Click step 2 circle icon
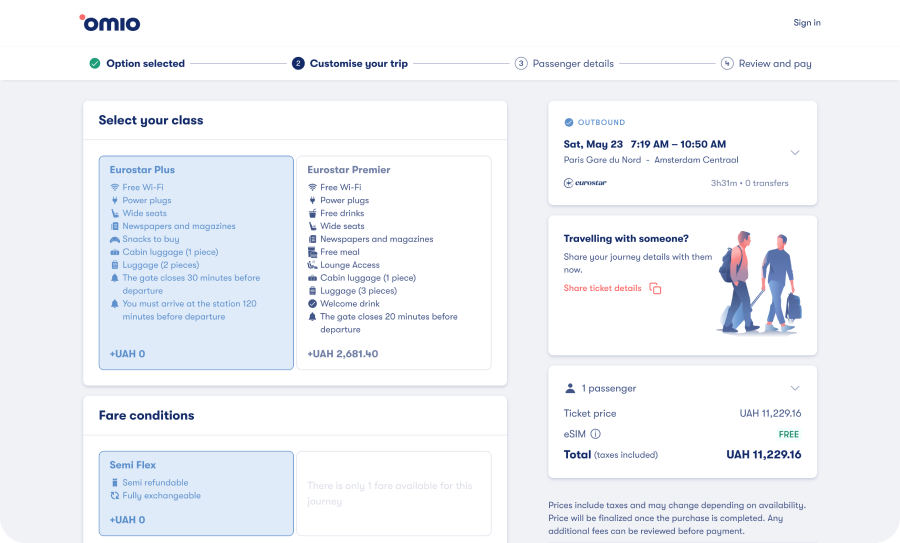Viewport: 900px width, 543px height. (x=298, y=63)
